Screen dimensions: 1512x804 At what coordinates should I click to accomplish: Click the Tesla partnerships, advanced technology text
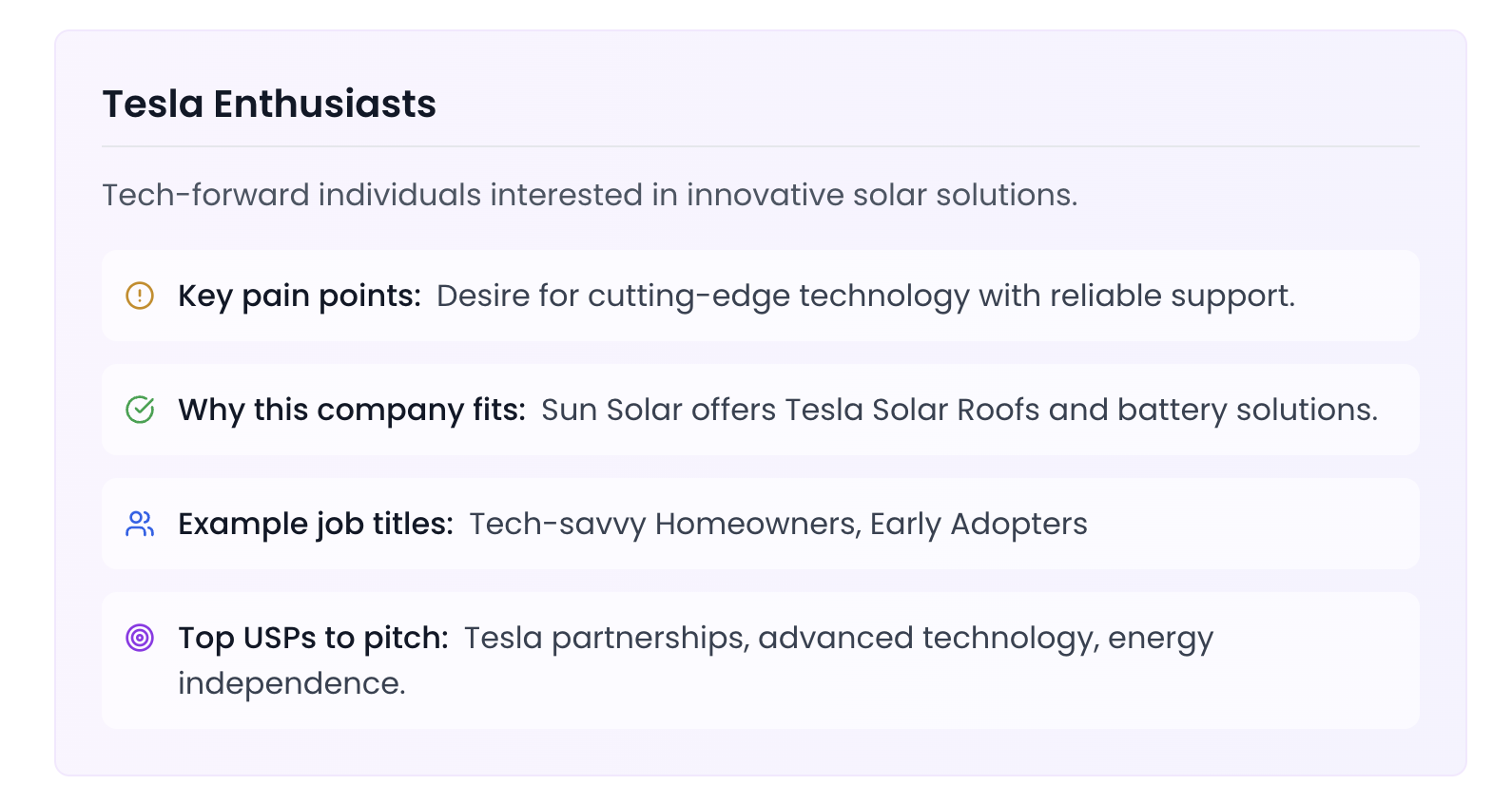839,639
